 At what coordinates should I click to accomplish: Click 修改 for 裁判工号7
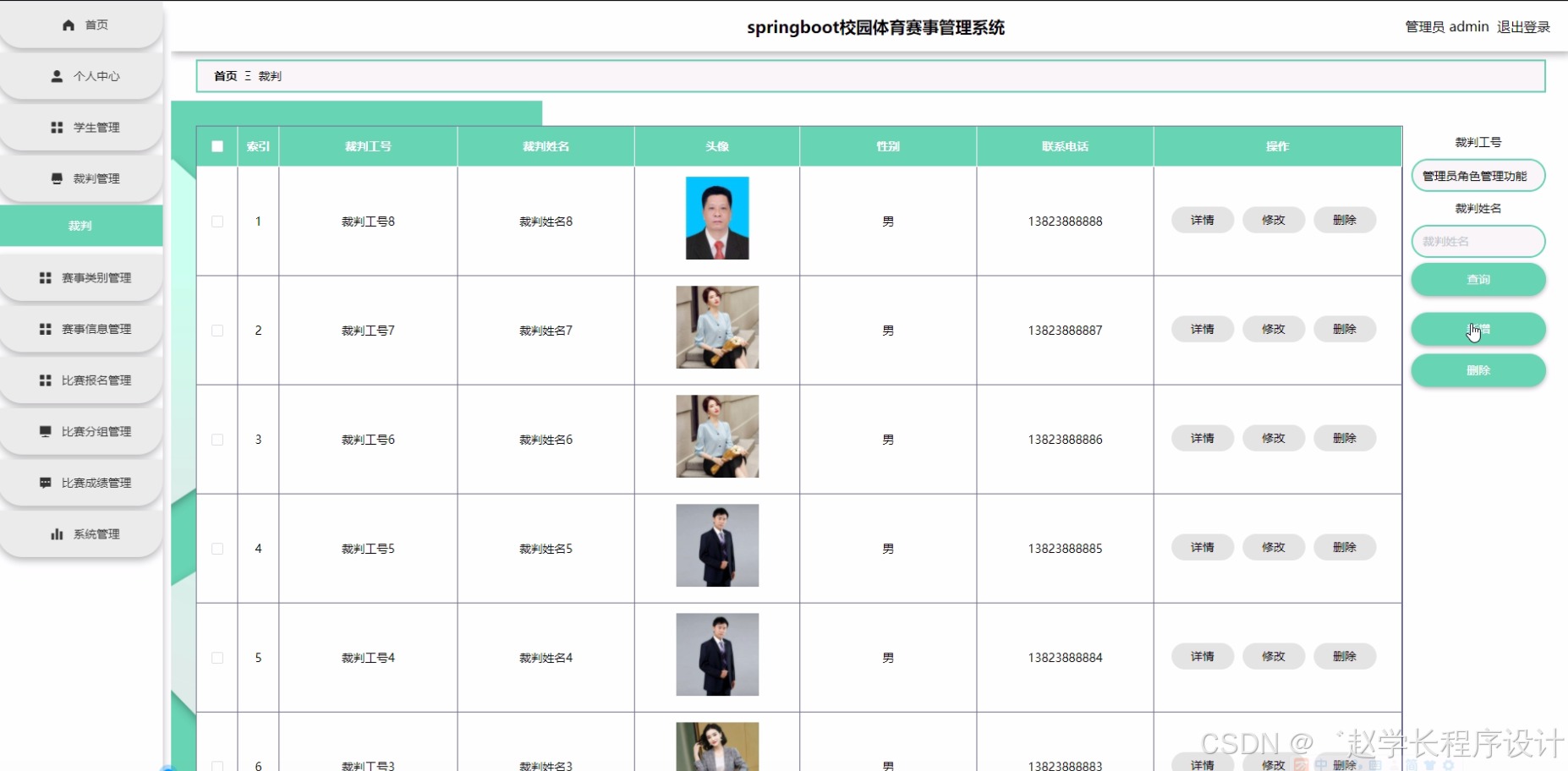[x=1274, y=330]
